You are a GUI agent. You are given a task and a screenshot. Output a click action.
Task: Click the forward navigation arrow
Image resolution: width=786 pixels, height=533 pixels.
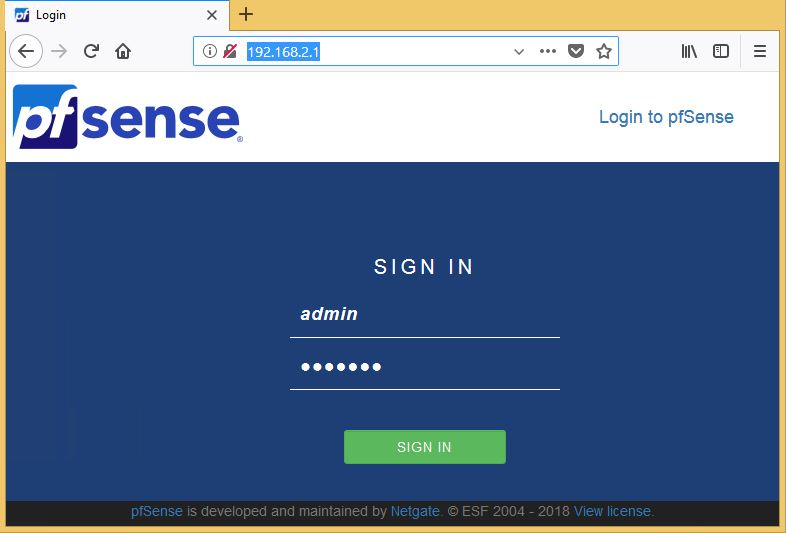click(x=59, y=51)
